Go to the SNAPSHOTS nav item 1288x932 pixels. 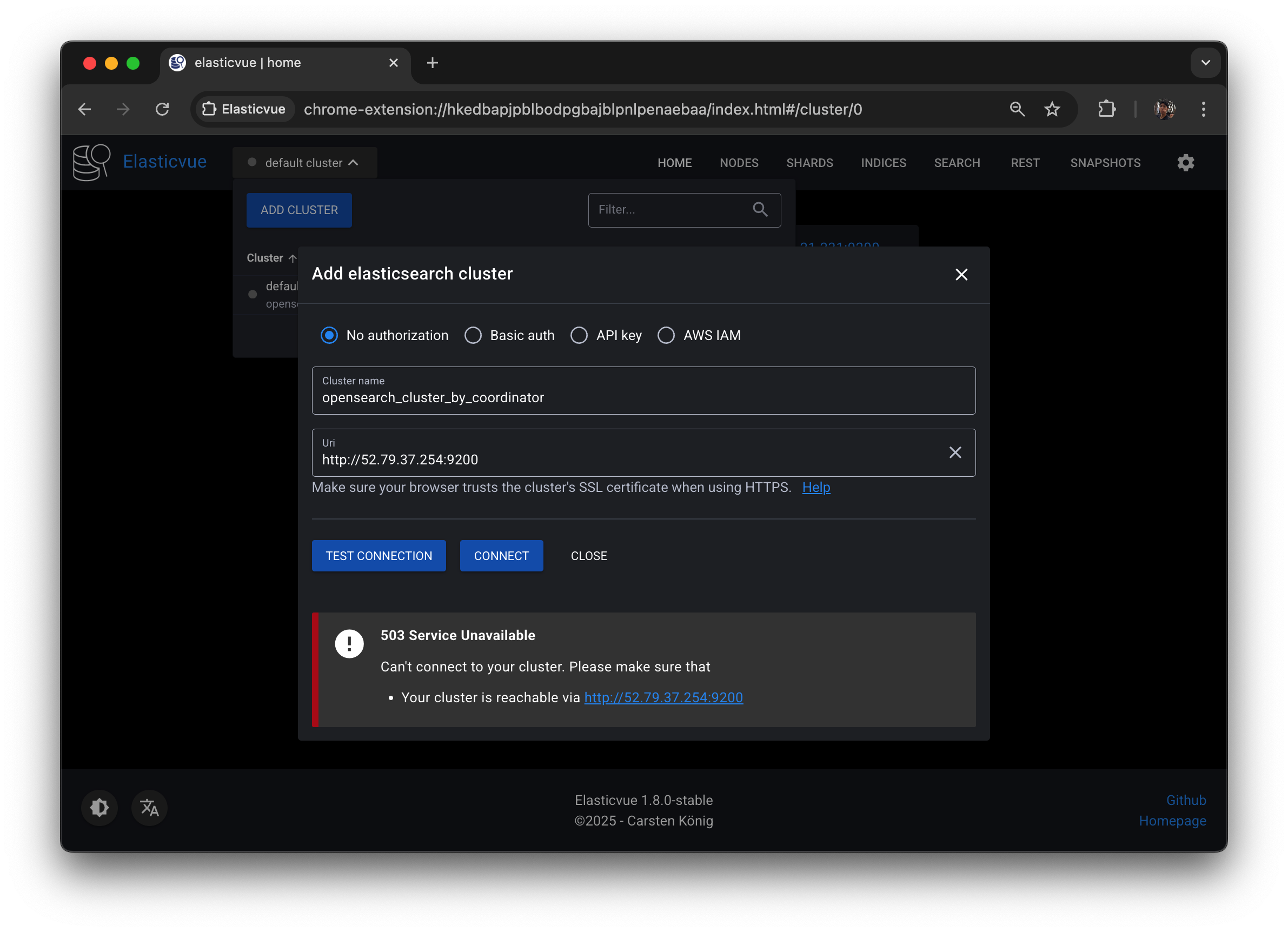pos(1105,163)
